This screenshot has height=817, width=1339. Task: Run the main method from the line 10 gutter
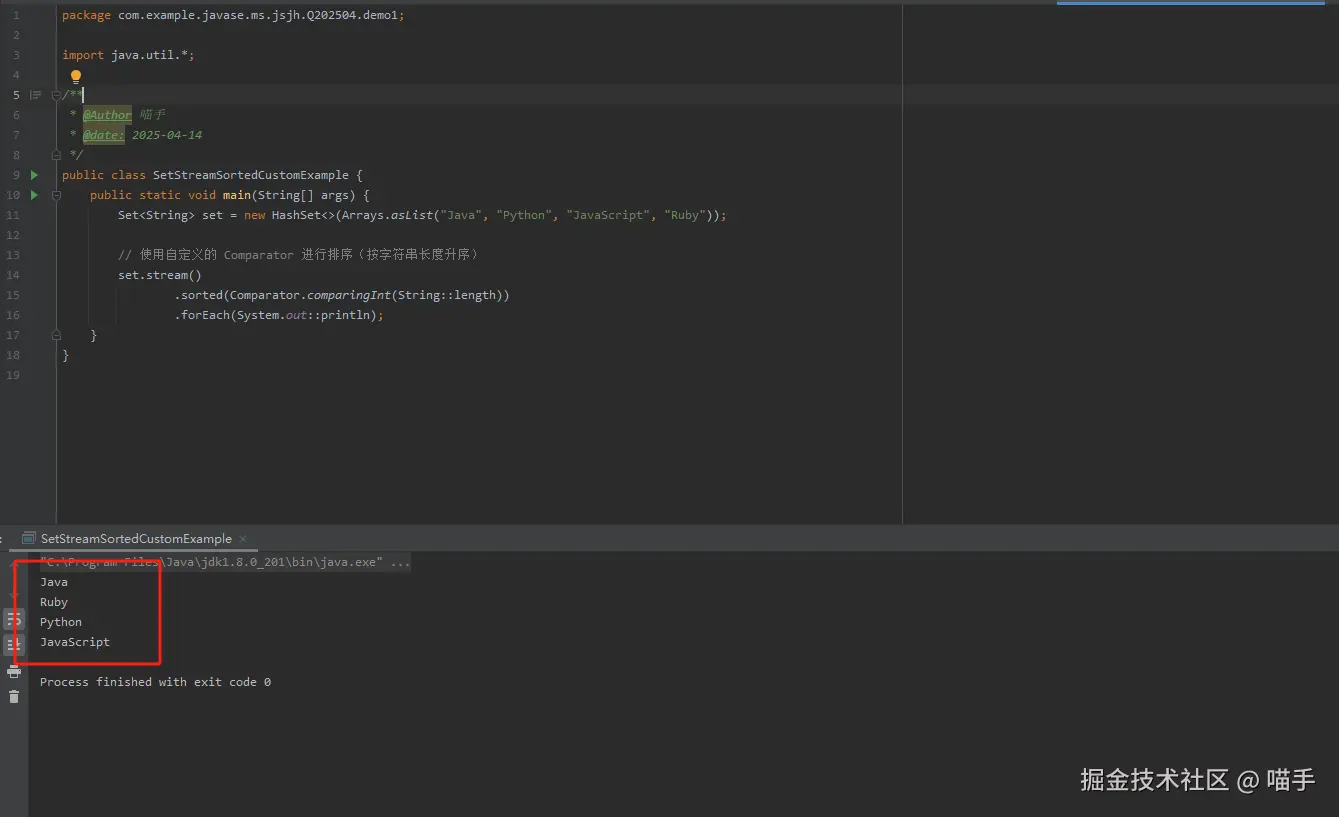(34, 195)
